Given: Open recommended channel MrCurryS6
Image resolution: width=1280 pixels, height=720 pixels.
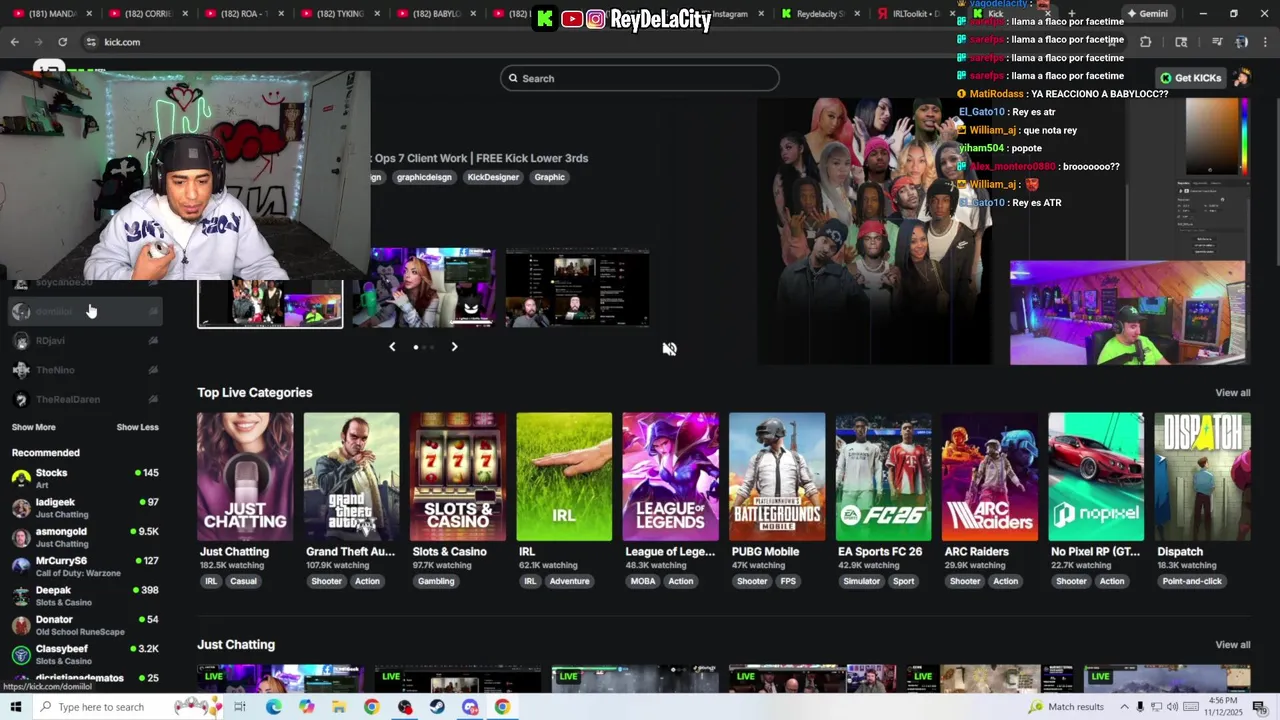Looking at the screenshot, I should click(x=85, y=566).
